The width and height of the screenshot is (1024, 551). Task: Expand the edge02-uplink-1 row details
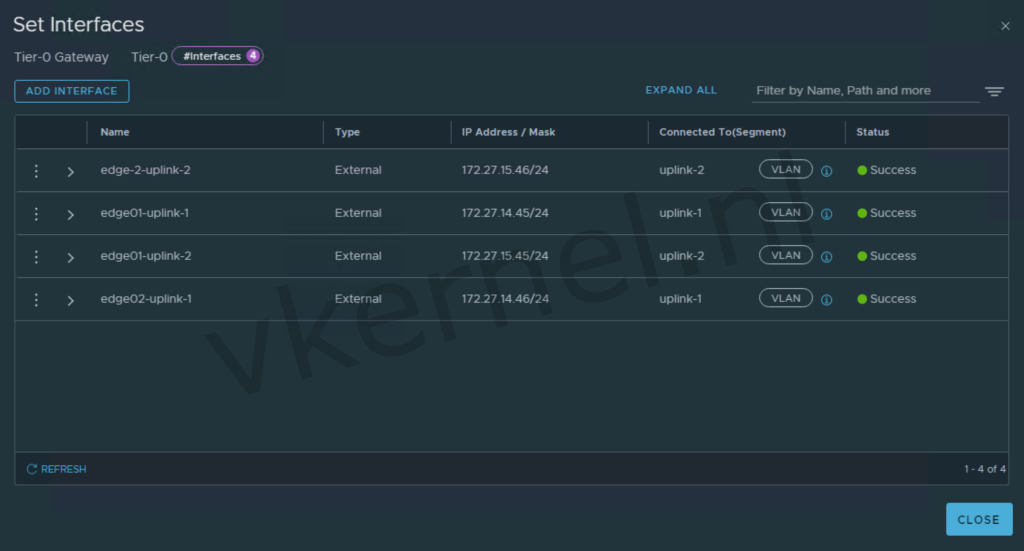(70, 301)
